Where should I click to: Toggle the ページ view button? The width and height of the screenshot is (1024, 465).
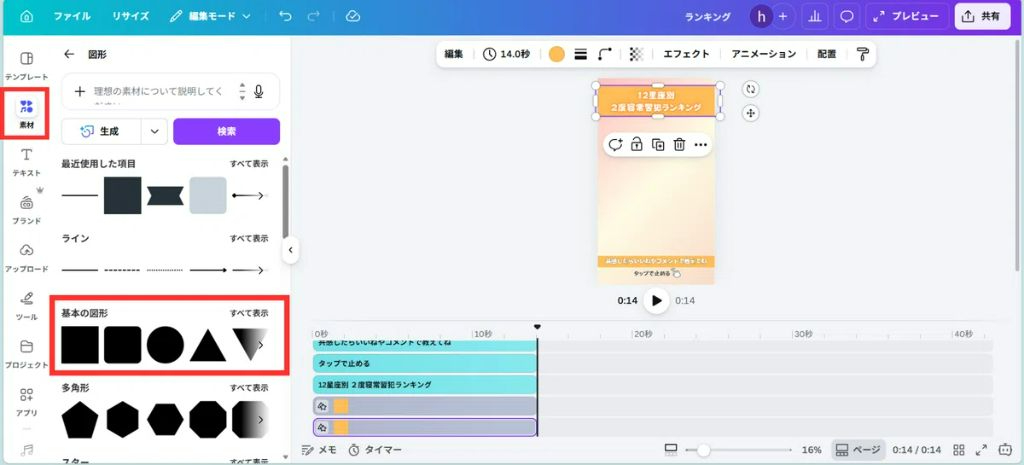tap(858, 450)
